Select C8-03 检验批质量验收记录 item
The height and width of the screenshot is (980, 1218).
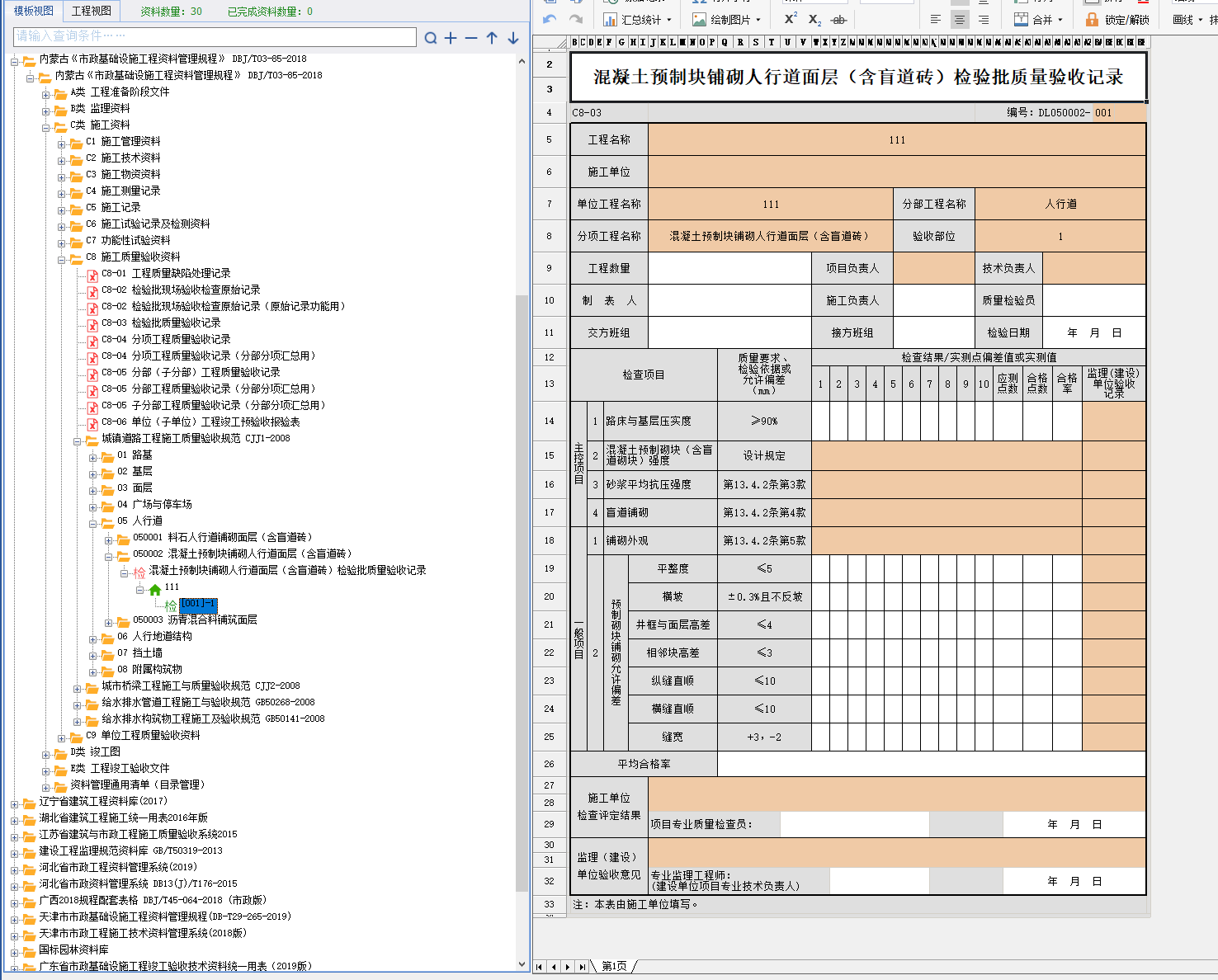[x=161, y=323]
